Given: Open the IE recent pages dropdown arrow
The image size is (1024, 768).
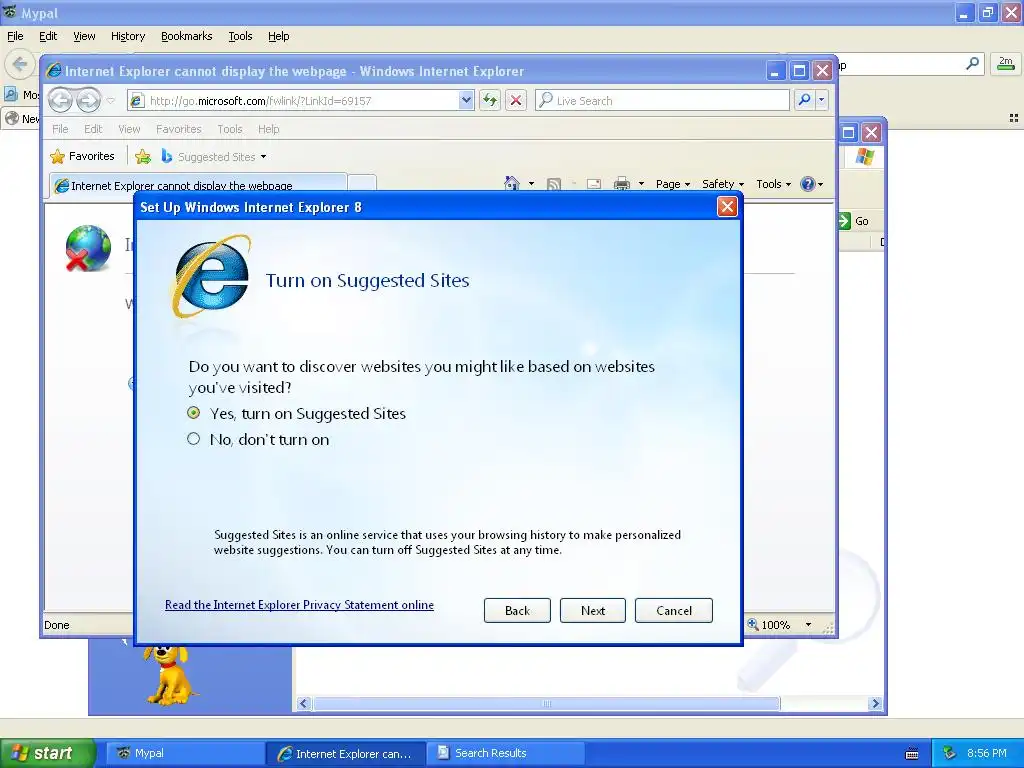Looking at the screenshot, I should point(110,101).
